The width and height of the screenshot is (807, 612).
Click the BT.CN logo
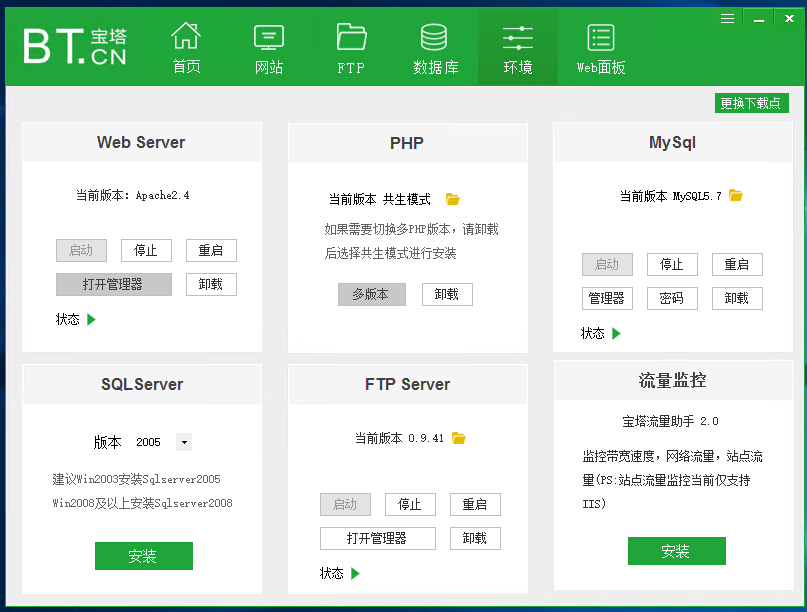pyautogui.click(x=75, y=46)
